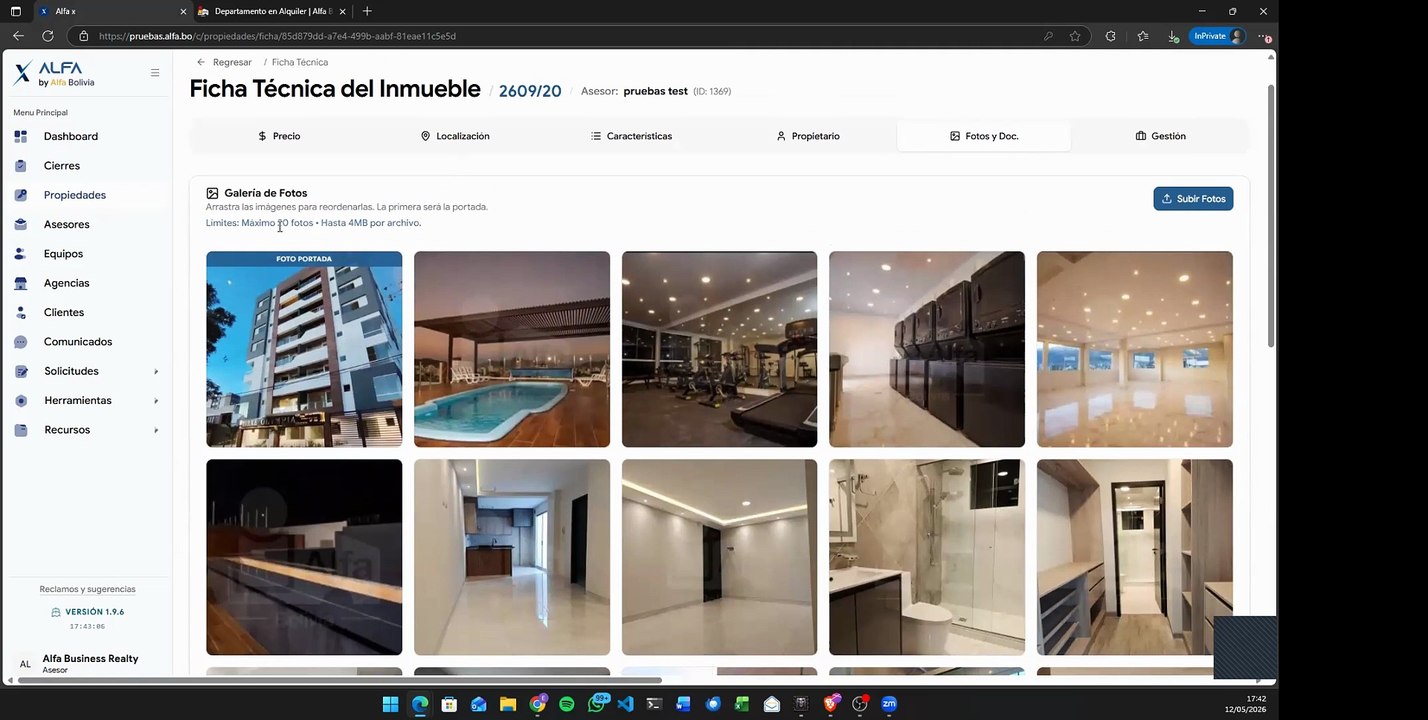This screenshot has height=720, width=1428.
Task: Select the kitchen hallway photo thumbnail
Action: click(512, 557)
